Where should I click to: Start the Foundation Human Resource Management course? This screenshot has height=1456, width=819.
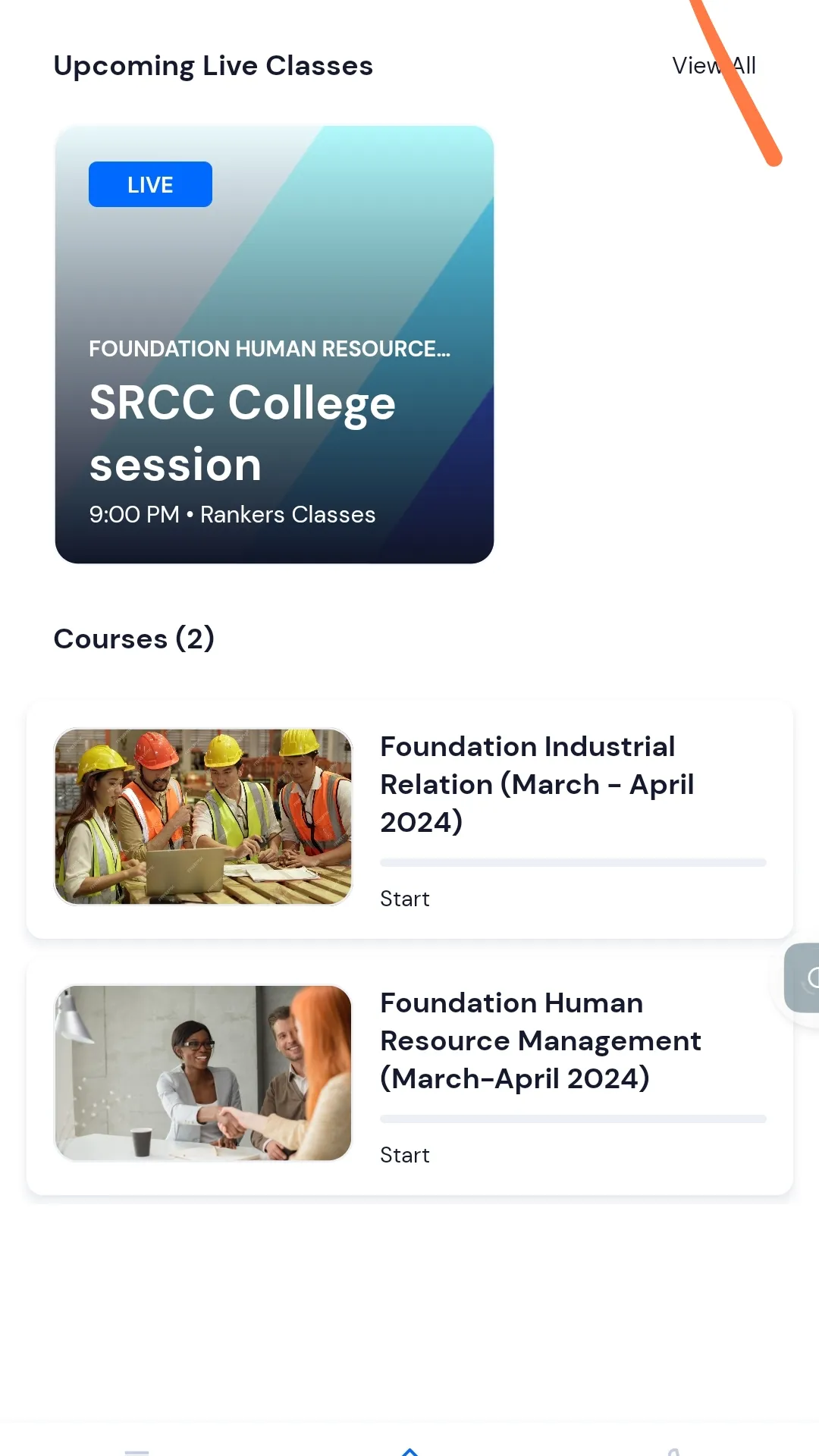coord(405,1155)
